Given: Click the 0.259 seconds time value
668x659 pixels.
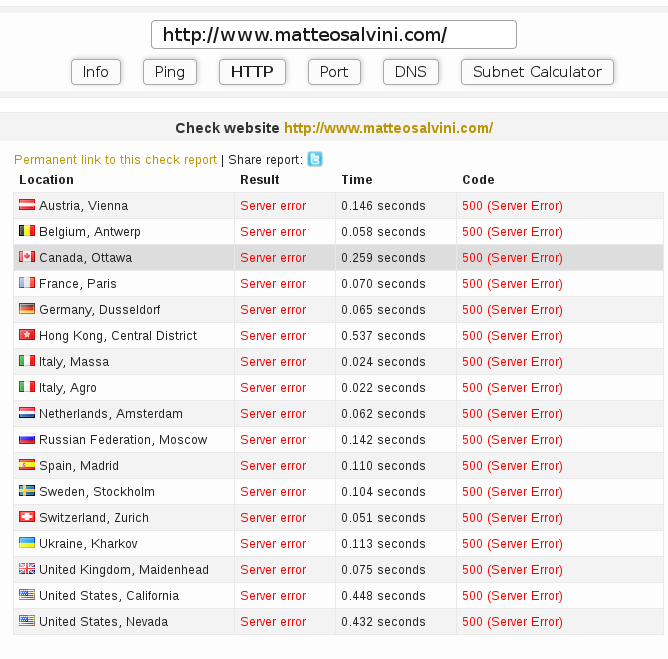Looking at the screenshot, I should (383, 258).
